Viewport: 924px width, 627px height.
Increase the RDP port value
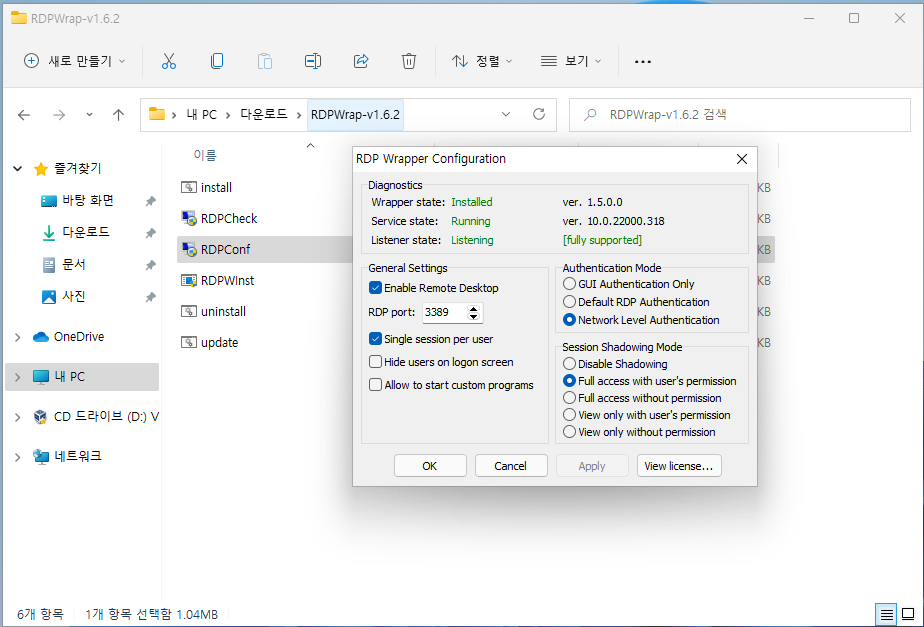tap(473, 308)
